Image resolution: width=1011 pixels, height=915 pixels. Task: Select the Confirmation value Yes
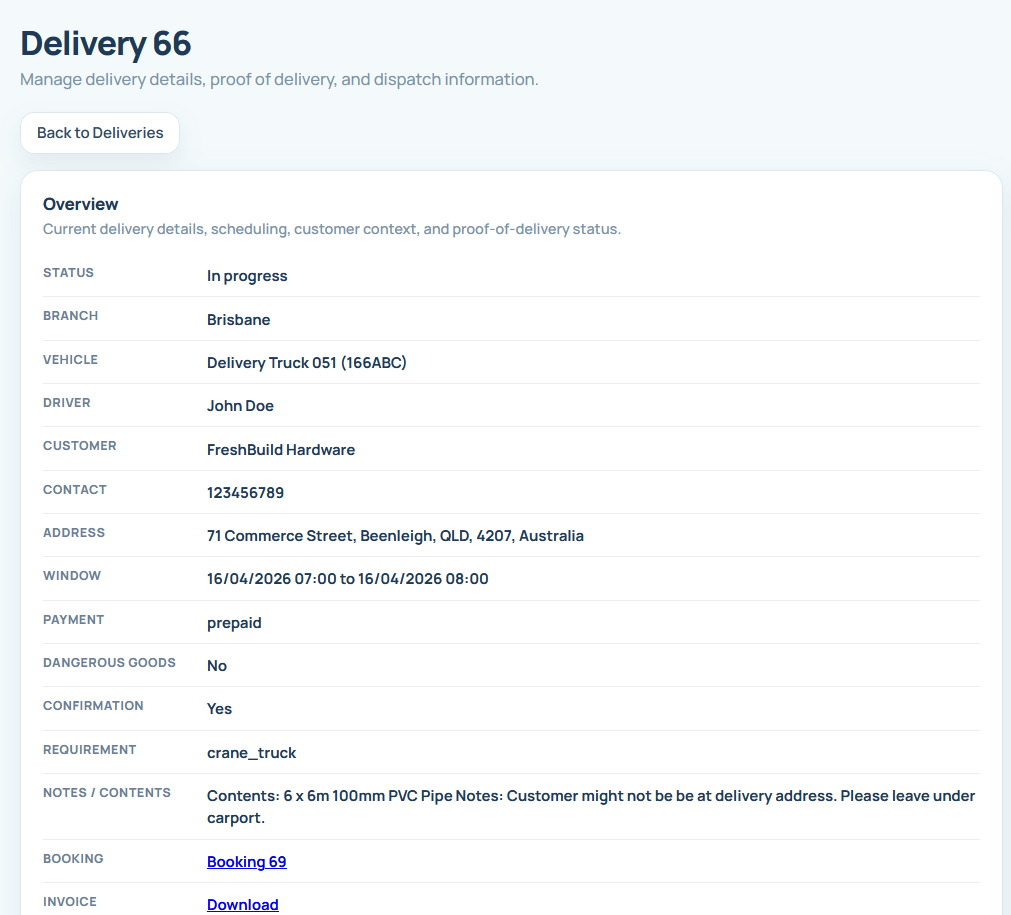point(219,708)
